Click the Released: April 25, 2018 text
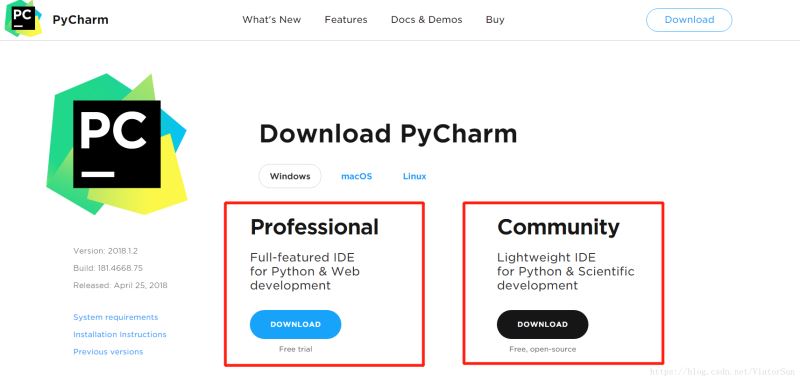The width and height of the screenshot is (800, 381). [x=120, y=286]
